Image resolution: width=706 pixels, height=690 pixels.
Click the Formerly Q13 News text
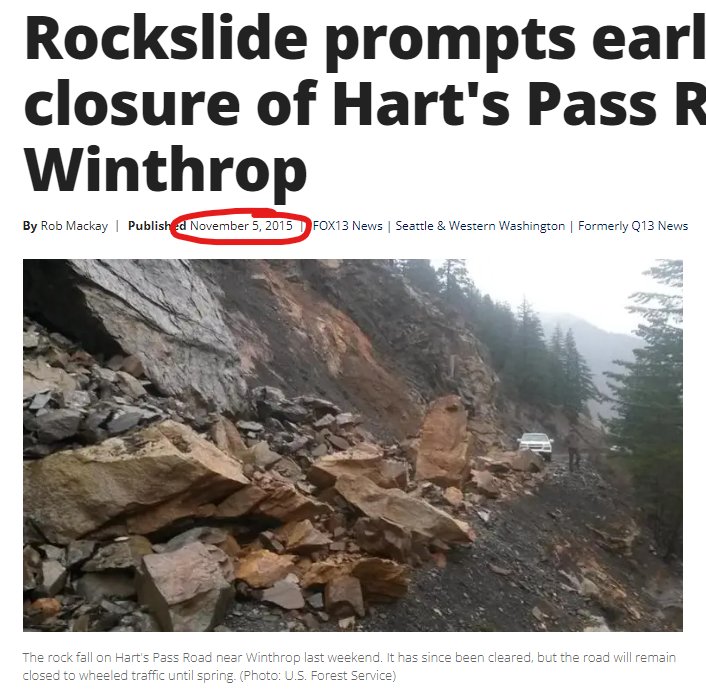[x=633, y=226]
